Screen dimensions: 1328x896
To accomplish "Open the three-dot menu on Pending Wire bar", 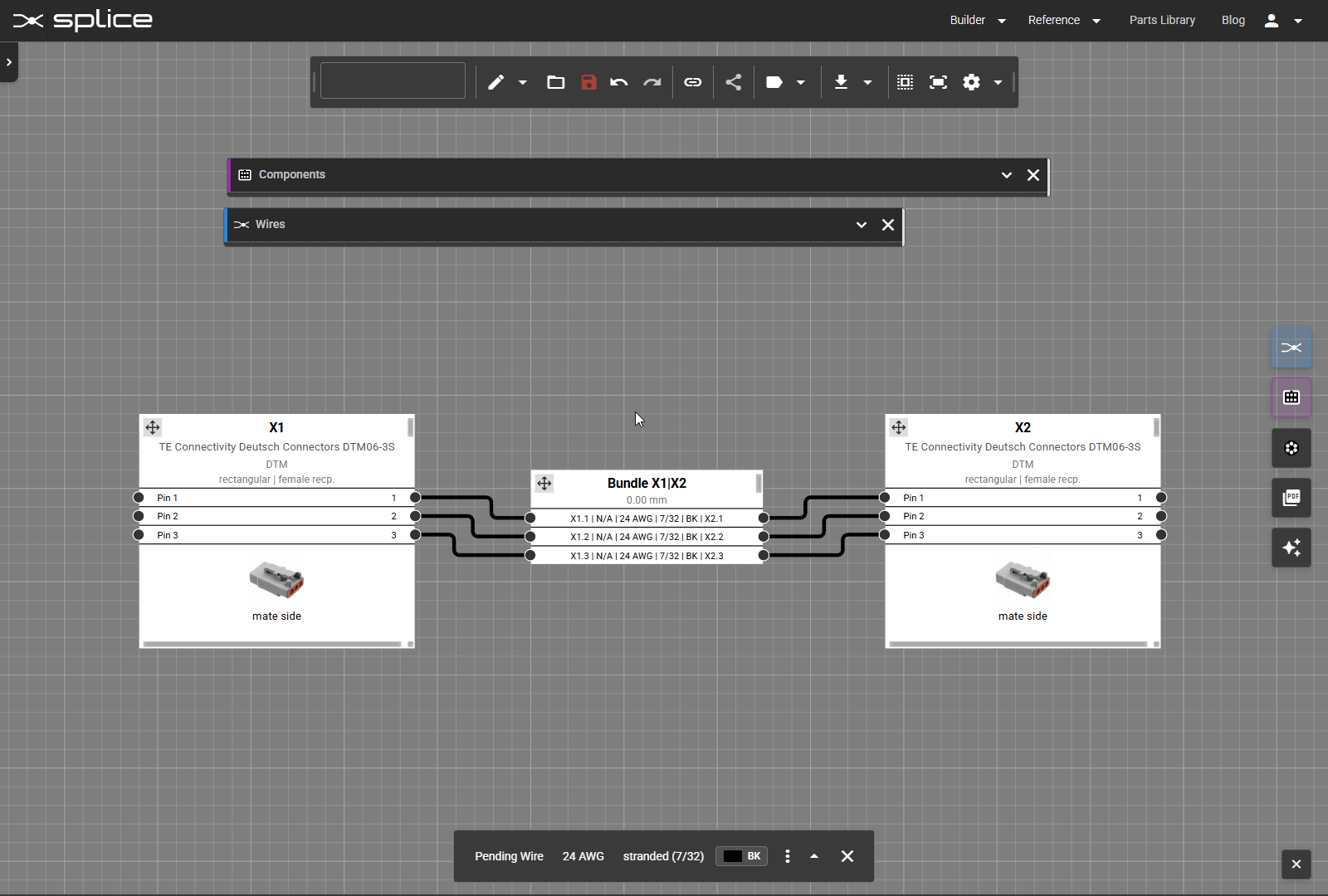I will (x=787, y=856).
